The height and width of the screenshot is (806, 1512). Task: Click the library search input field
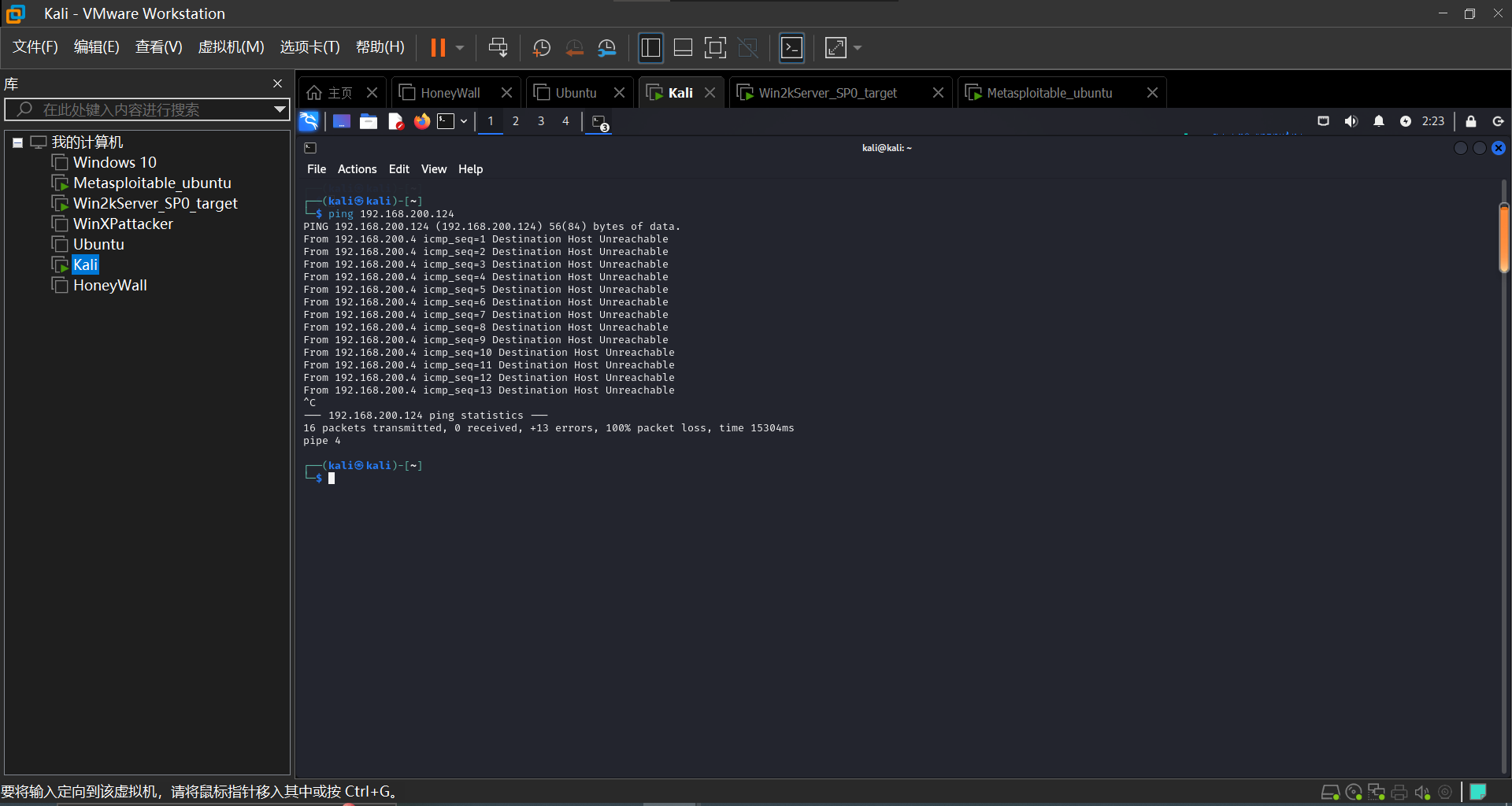coord(146,109)
